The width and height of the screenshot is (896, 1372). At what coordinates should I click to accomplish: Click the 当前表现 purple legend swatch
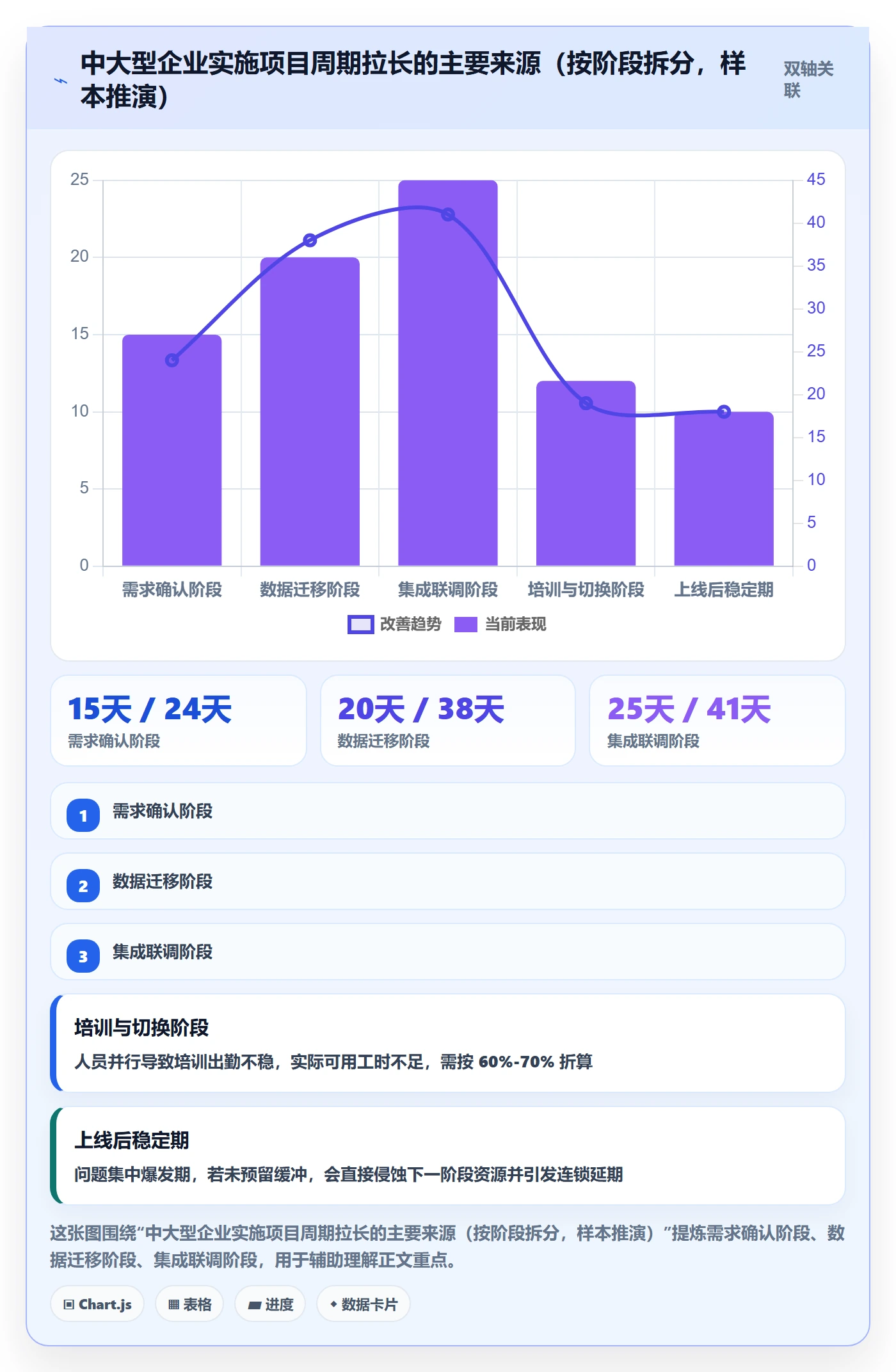pos(466,625)
